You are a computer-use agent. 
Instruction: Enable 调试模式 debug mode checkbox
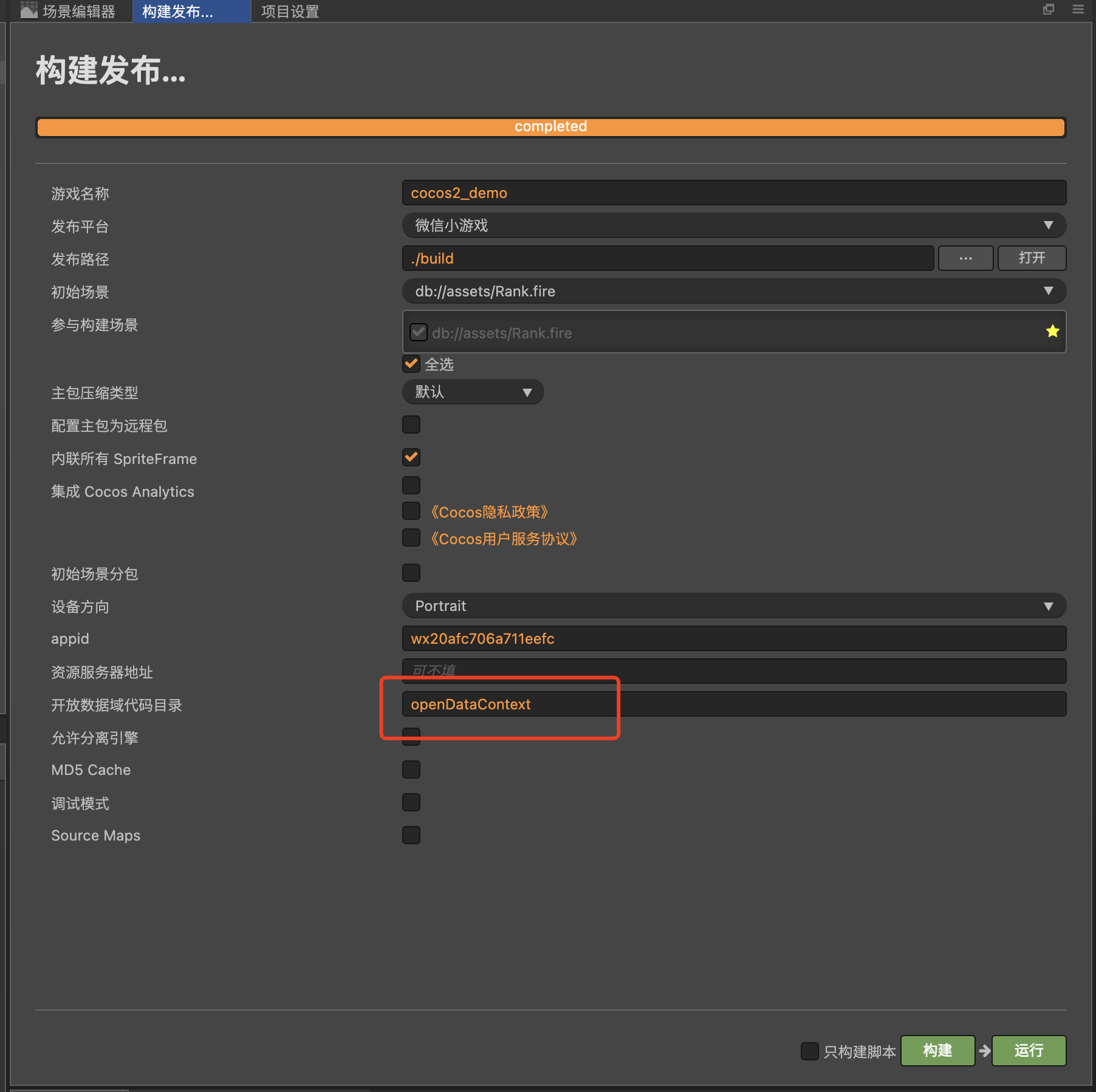[x=411, y=802]
